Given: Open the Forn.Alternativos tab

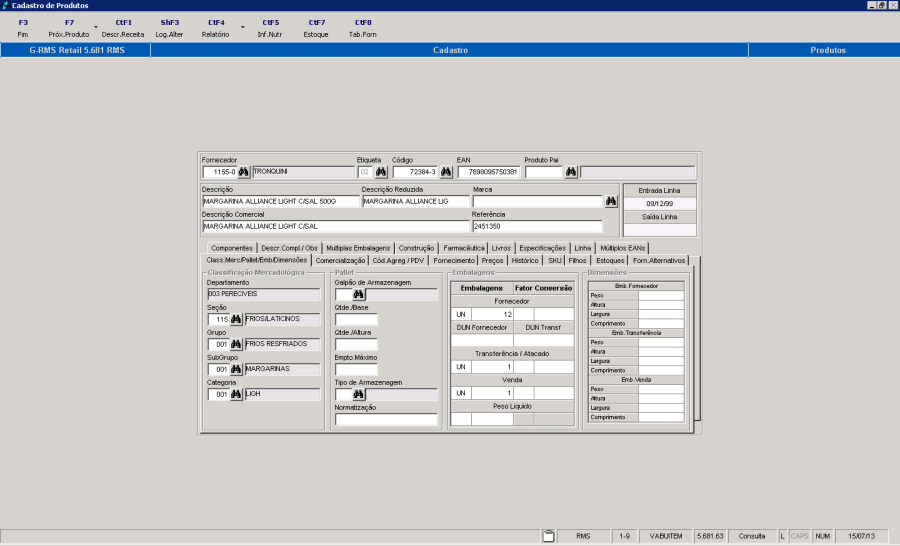Looking at the screenshot, I should (659, 261).
